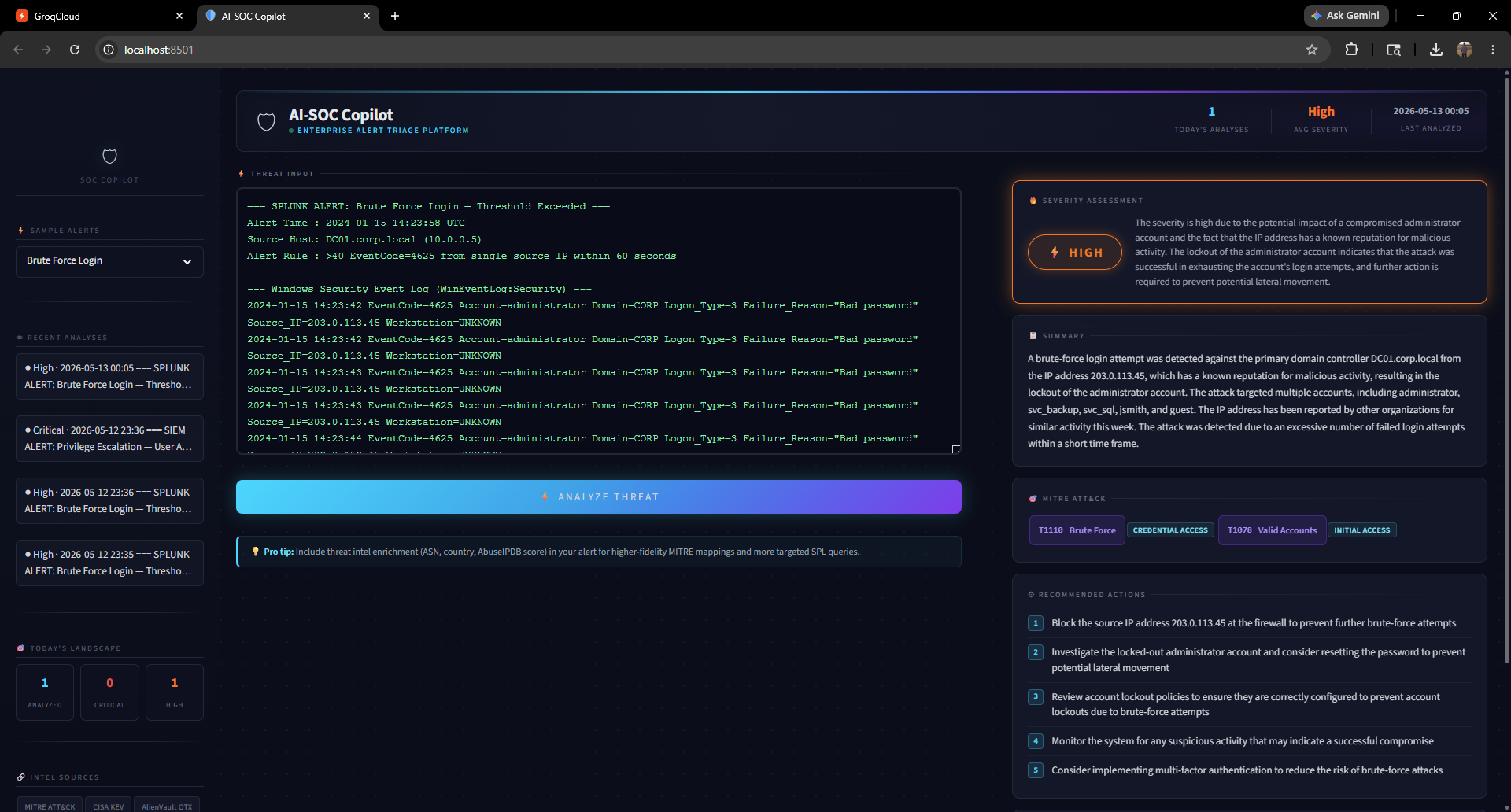
Task: View site information for localhost
Action: click(109, 50)
